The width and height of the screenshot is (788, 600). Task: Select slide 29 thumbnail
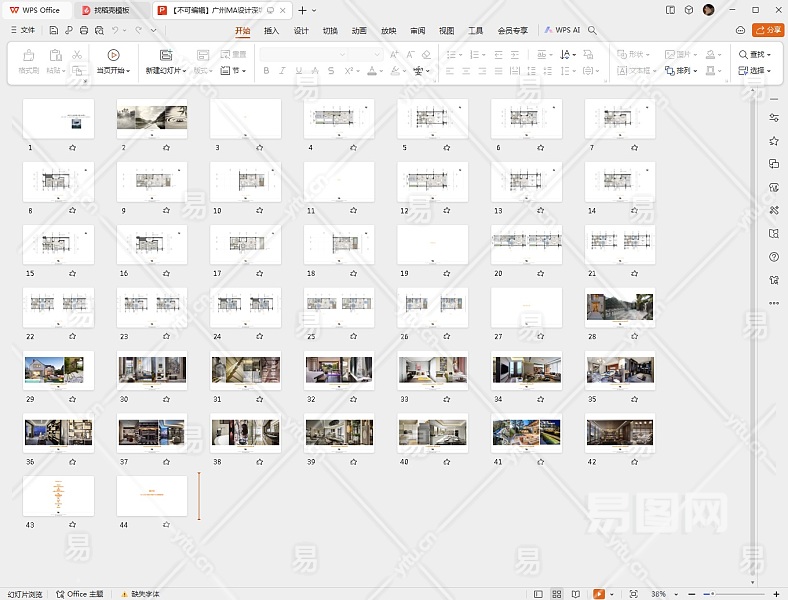[58, 370]
